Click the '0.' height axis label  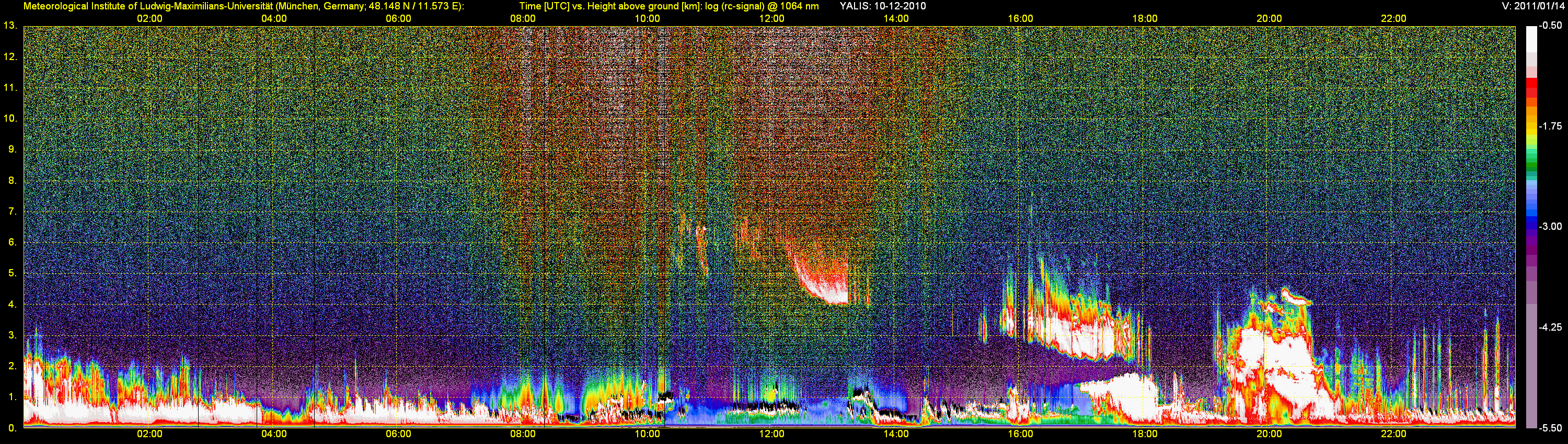12,428
